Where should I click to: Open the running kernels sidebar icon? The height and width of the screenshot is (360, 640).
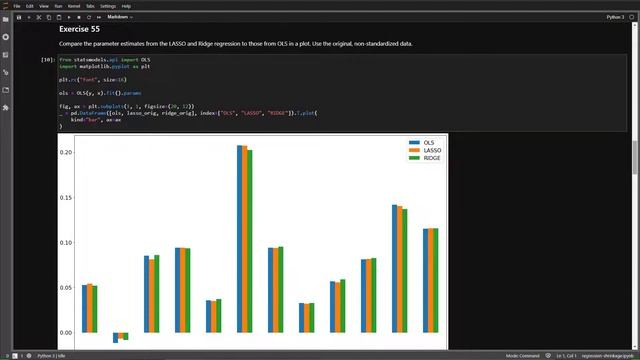coord(6,37)
